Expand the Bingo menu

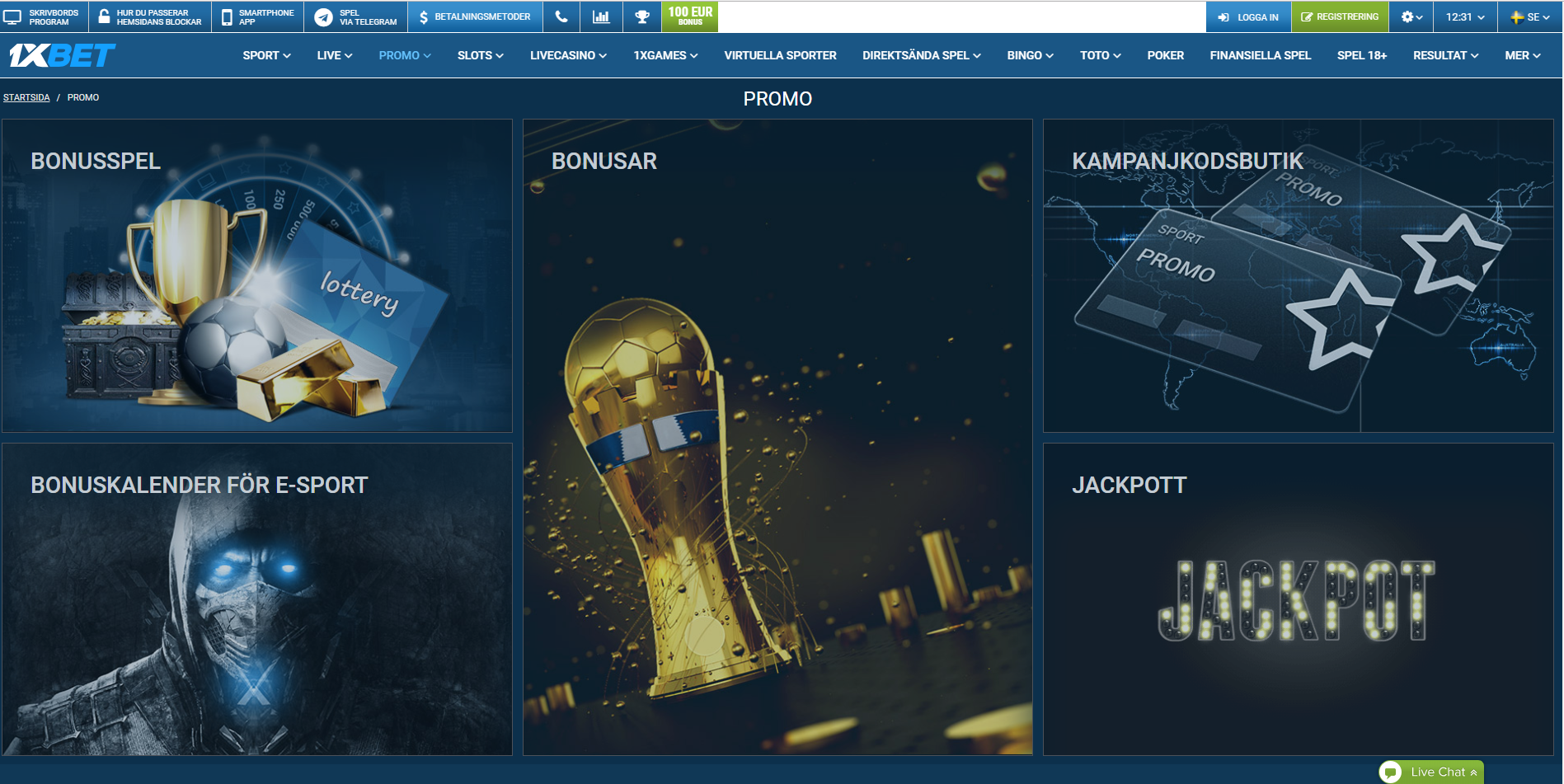(1030, 55)
